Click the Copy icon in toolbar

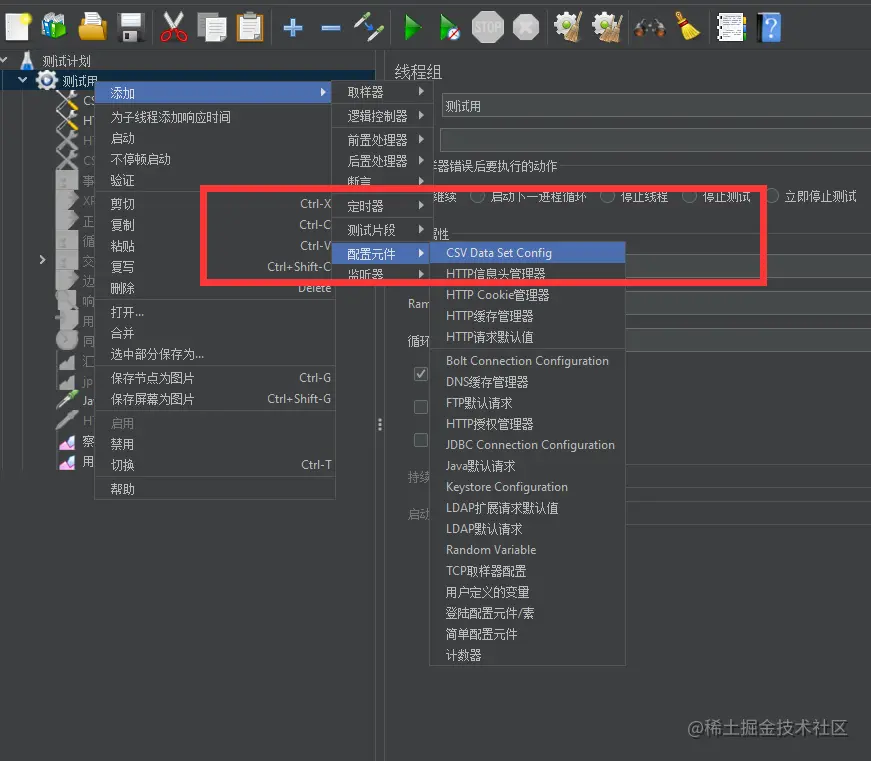212,27
